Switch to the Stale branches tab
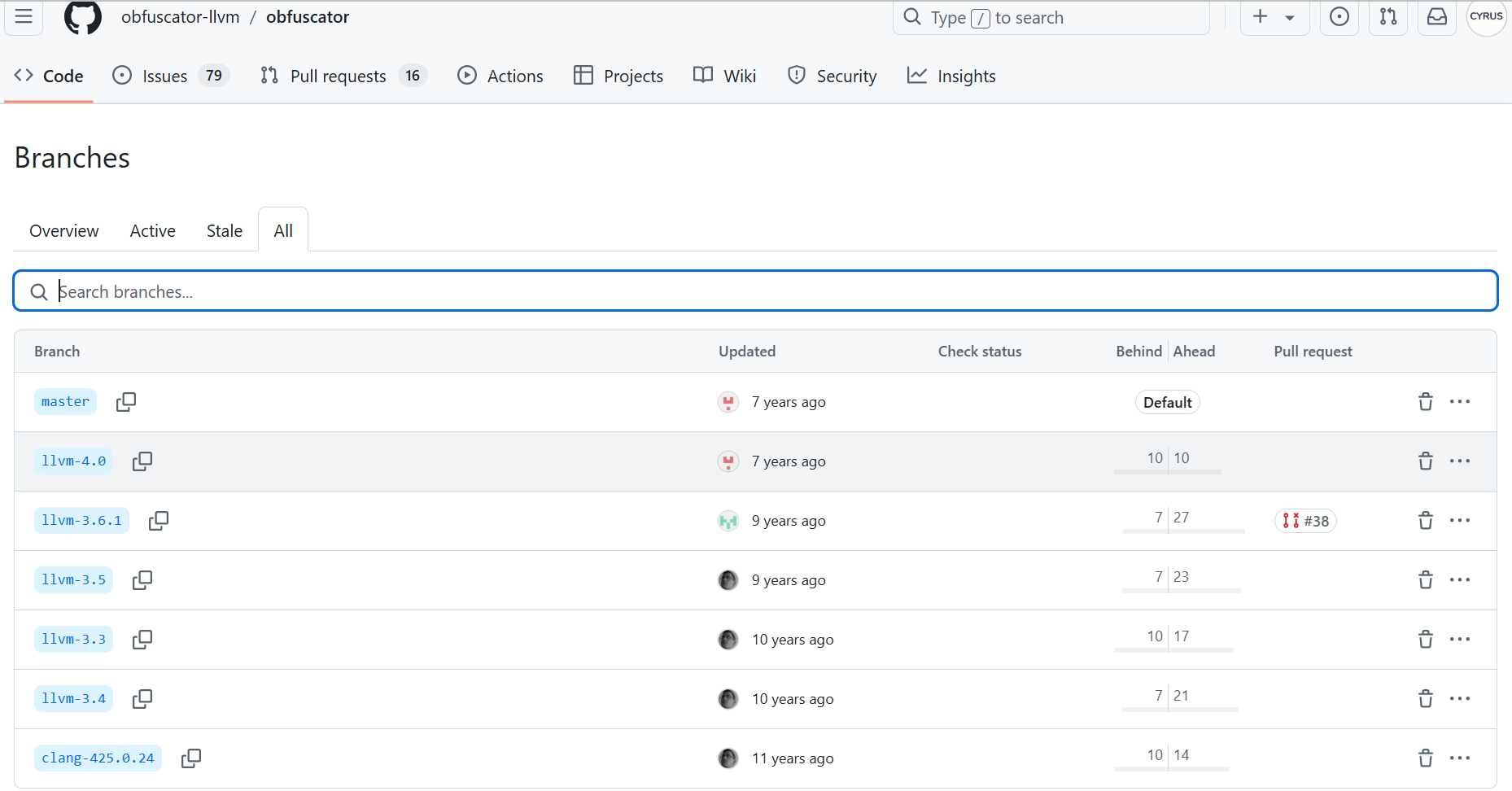Screen dimensions: 1512x791 pyautogui.click(x=225, y=230)
